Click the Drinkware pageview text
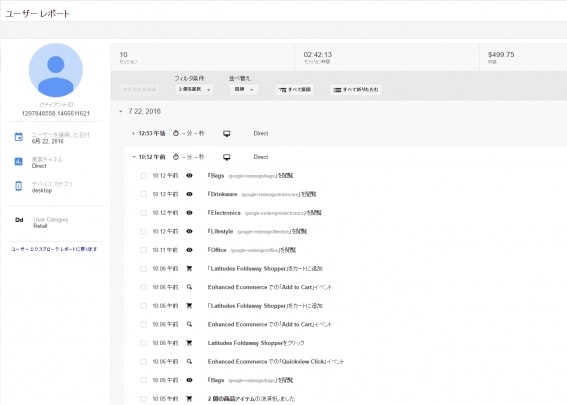This screenshot has width=567, height=405. 262,194
